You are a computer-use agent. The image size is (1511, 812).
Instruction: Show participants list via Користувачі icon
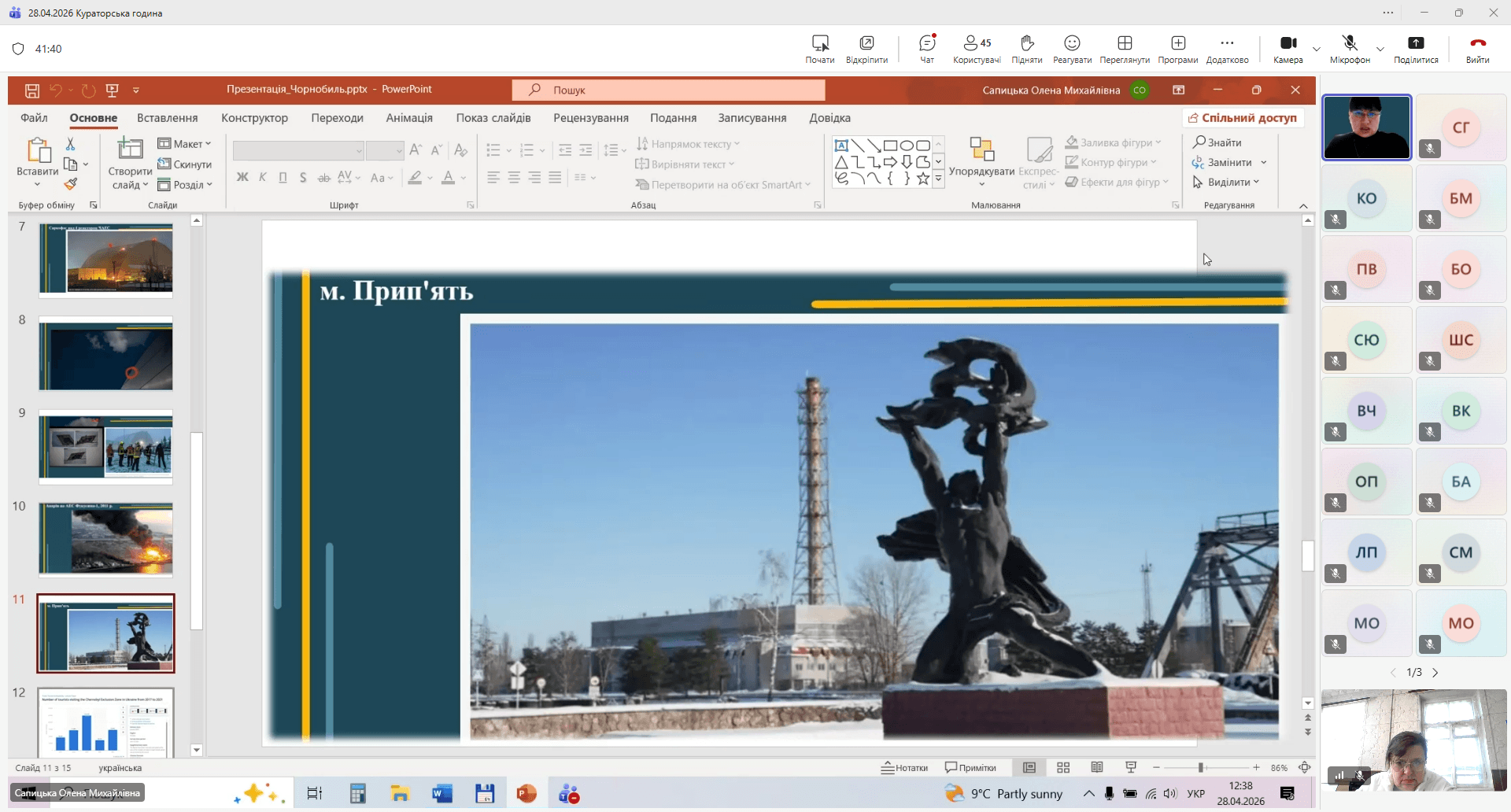coord(977,48)
